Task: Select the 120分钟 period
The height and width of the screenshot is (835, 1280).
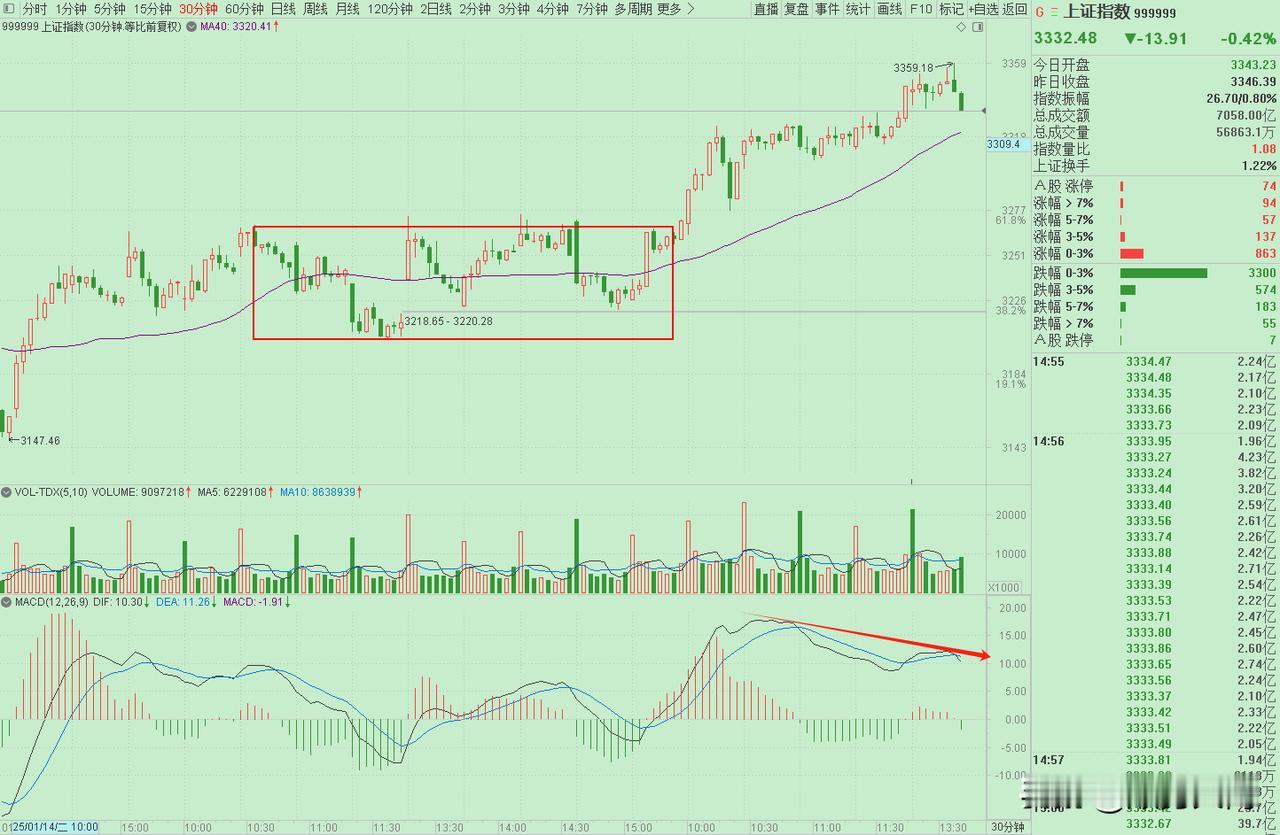Action: (x=390, y=9)
